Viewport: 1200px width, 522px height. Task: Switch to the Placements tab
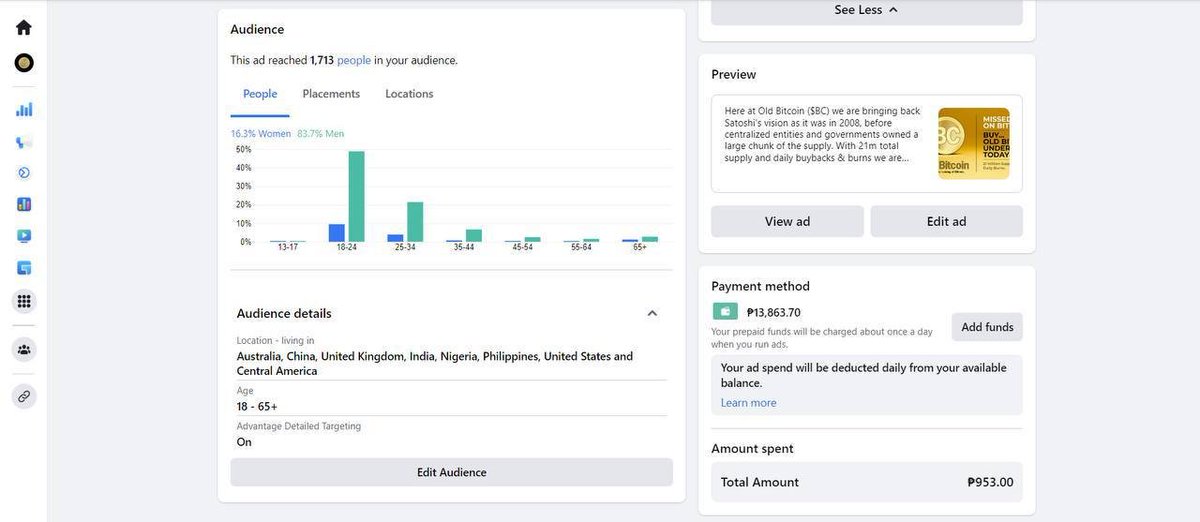click(331, 94)
